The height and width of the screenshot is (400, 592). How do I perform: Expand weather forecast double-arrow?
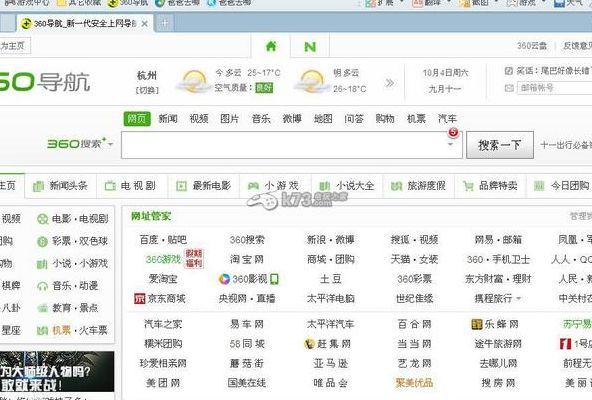click(390, 83)
